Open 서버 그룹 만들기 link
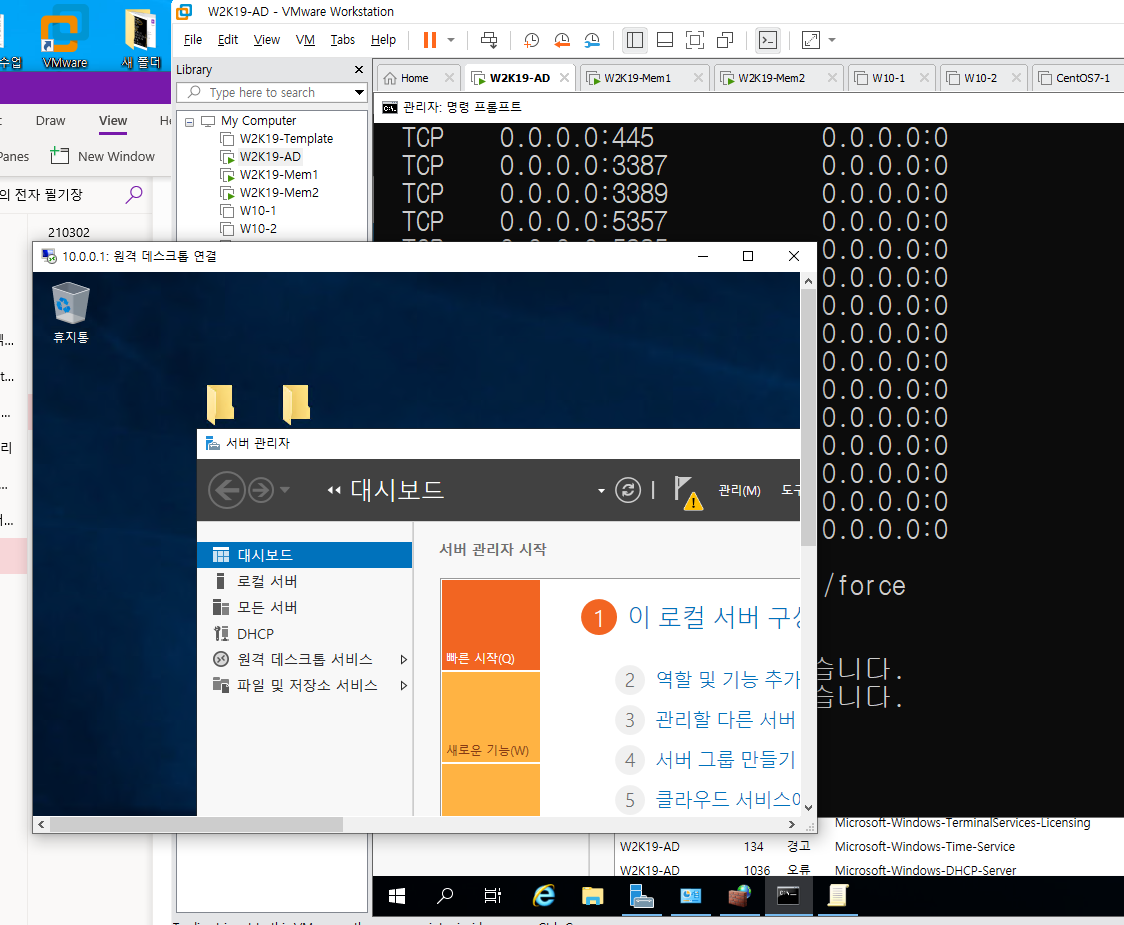This screenshot has height=925, width=1124. (x=725, y=759)
